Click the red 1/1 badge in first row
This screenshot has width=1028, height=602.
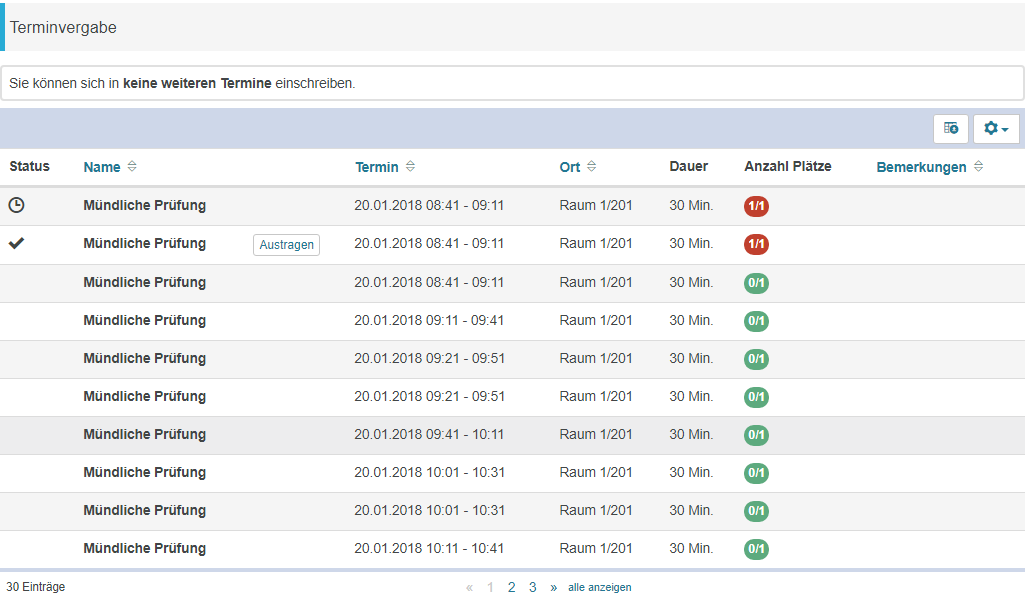pos(756,206)
